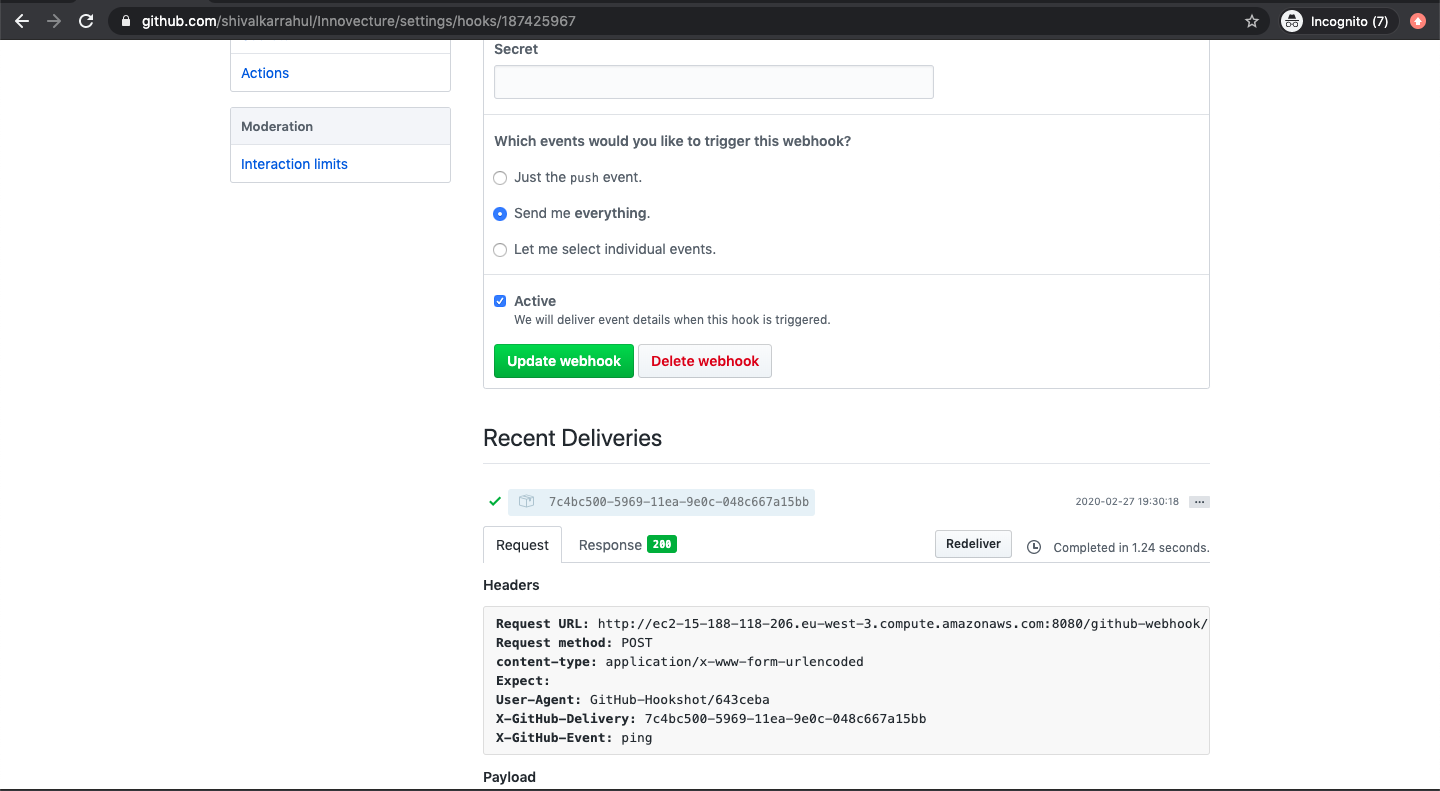Uncheck the Active webhook checkbox

tap(500, 300)
